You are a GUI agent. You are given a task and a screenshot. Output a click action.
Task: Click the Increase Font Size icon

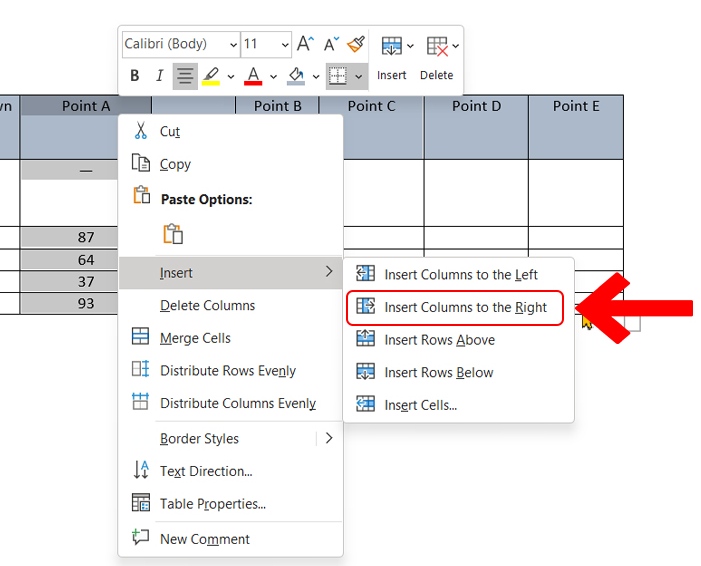pyautogui.click(x=305, y=44)
